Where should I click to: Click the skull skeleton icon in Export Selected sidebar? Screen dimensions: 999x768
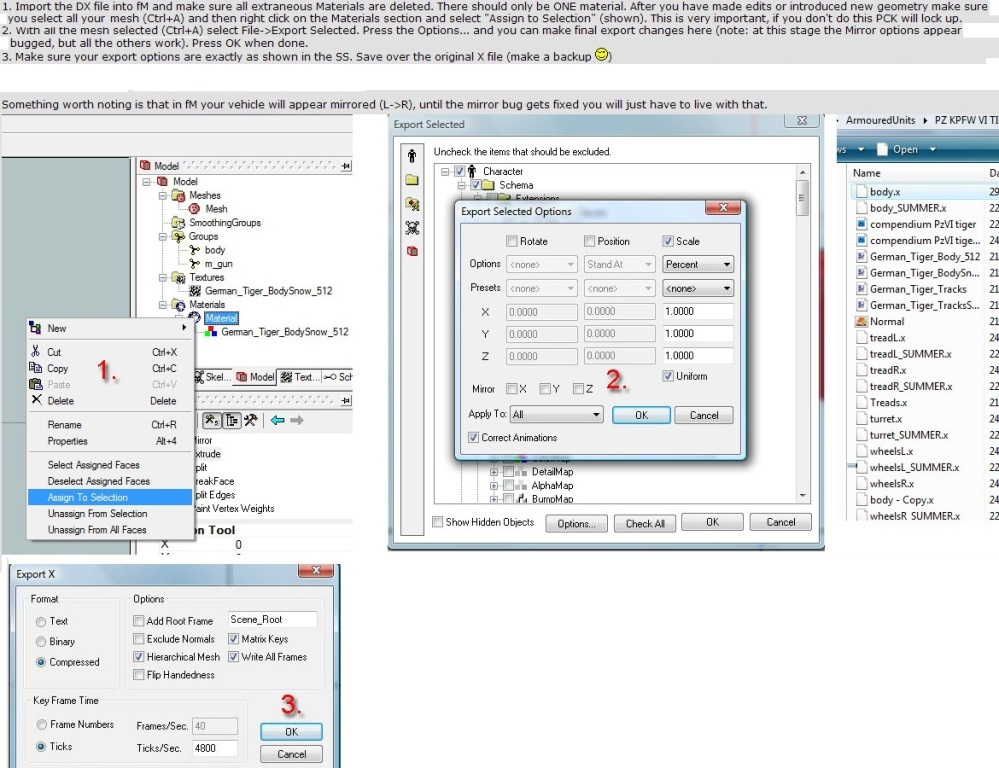(x=412, y=228)
